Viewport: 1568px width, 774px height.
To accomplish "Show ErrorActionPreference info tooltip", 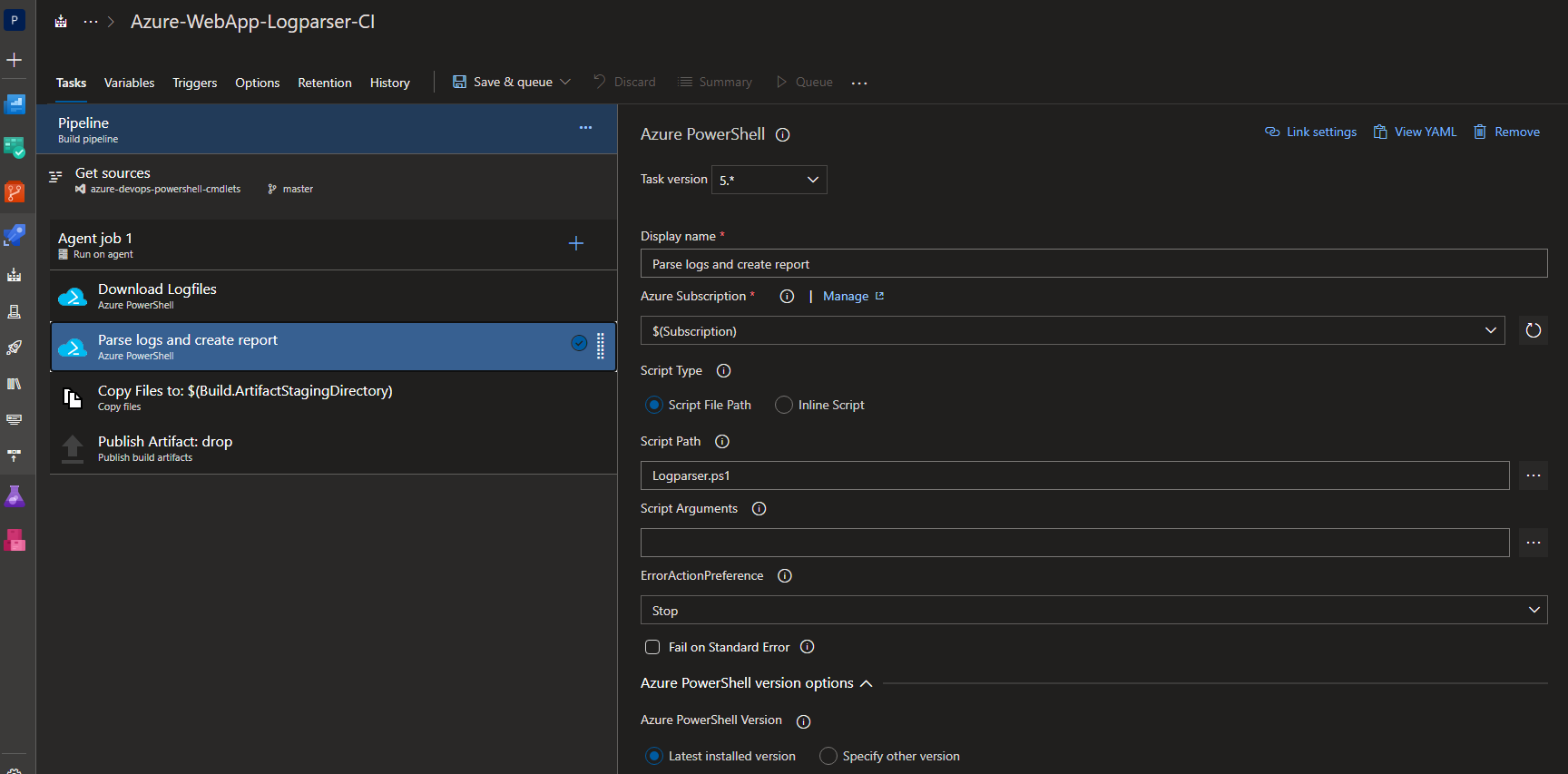I will coord(785,576).
